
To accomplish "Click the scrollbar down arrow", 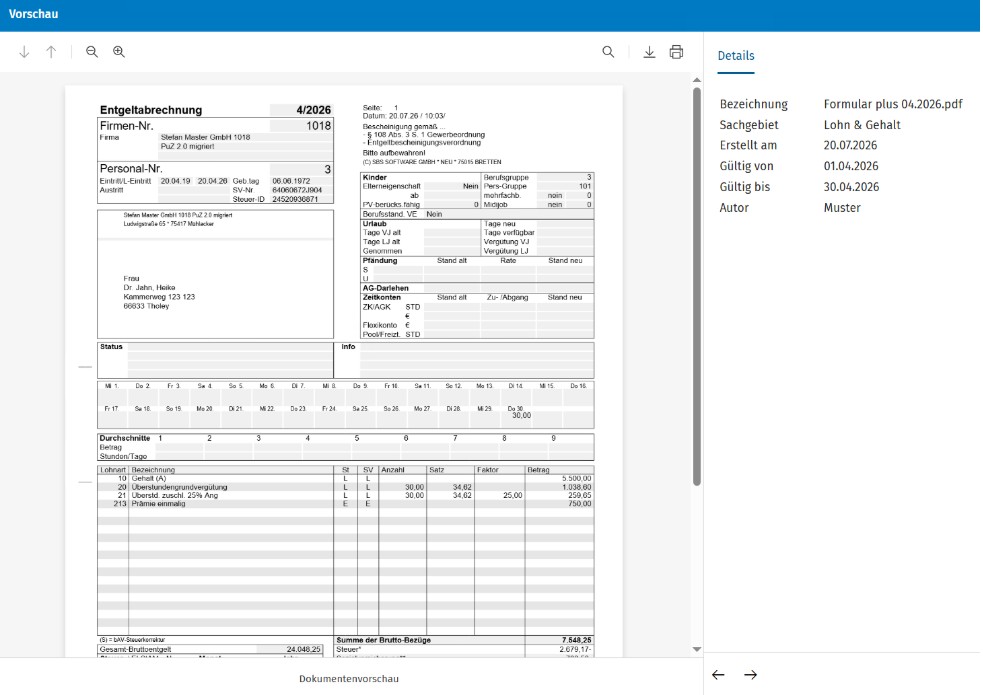I will (697, 649).
